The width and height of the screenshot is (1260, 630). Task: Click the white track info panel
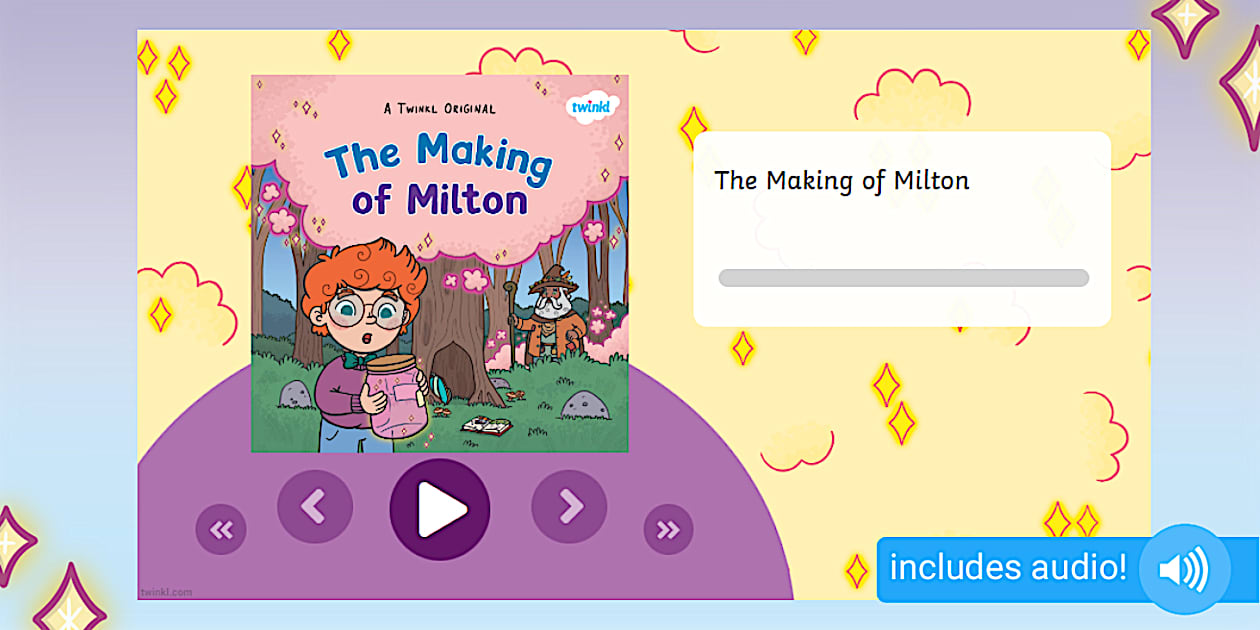902,229
